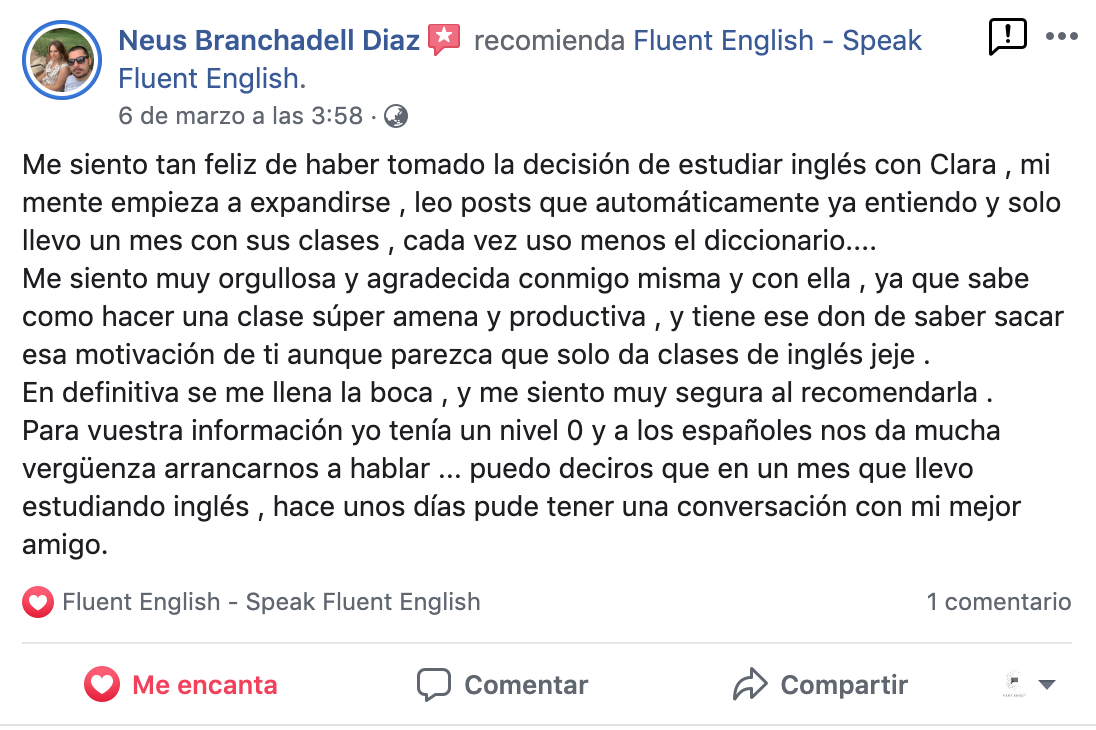Image resolution: width=1096 pixels, height=730 pixels.
Task: Toggle the Me encanta reaction button
Action: [x=181, y=685]
